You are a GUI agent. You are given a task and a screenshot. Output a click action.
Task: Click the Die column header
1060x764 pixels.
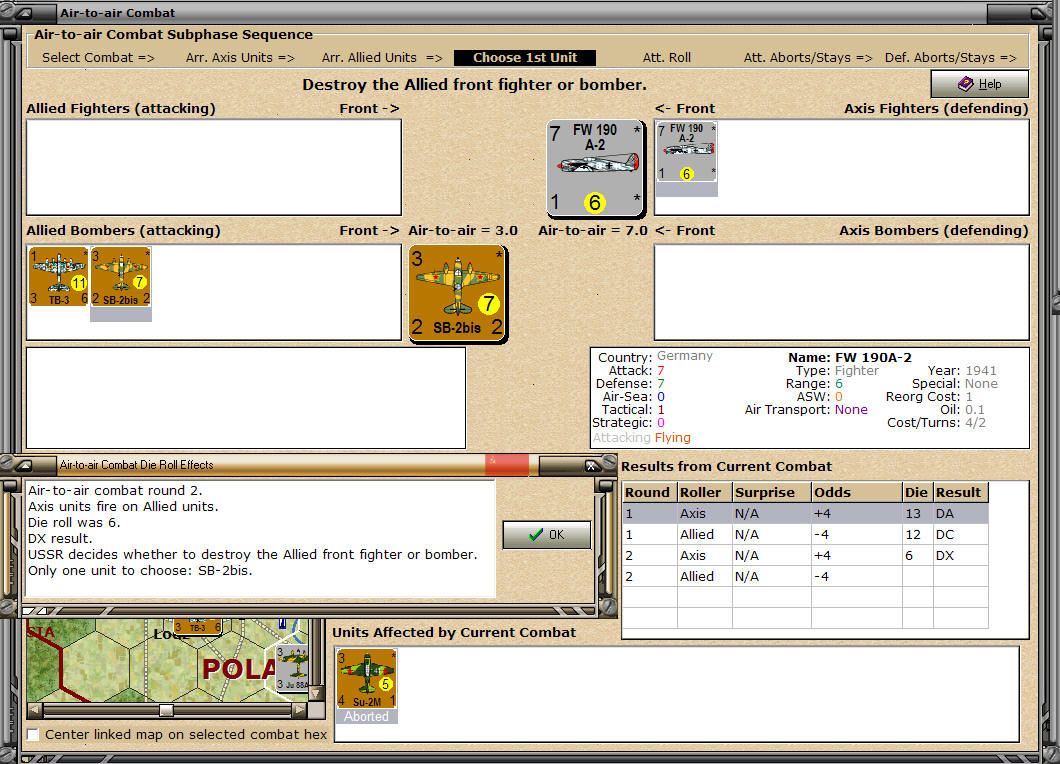pyautogui.click(x=917, y=492)
